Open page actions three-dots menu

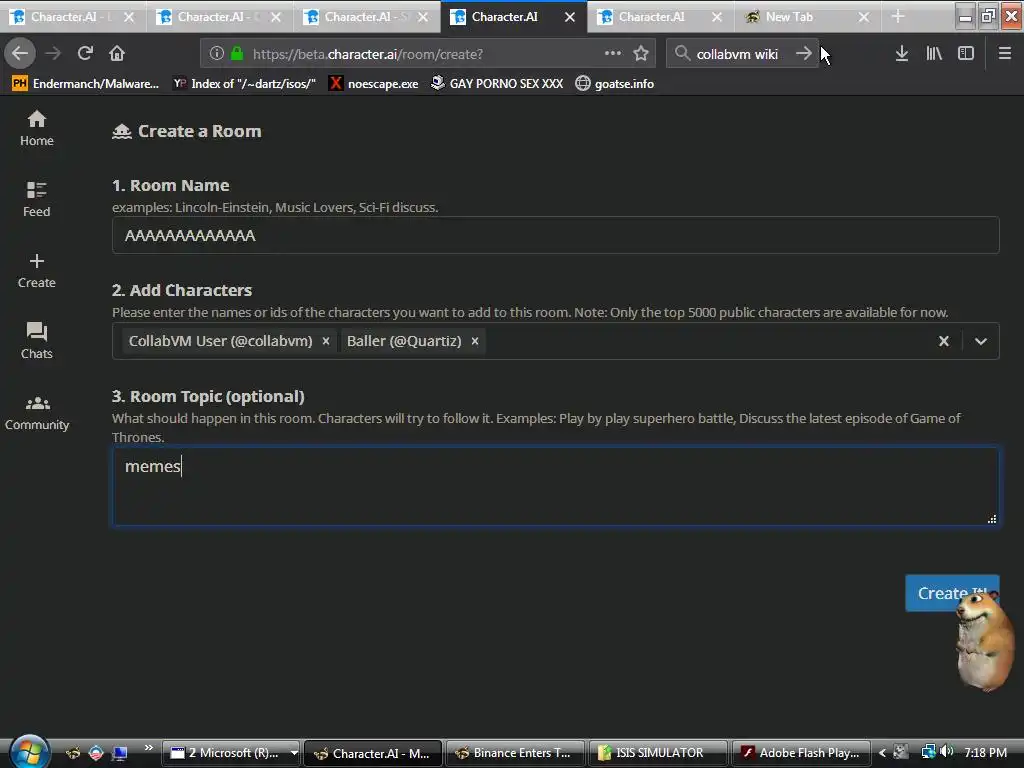(613, 54)
